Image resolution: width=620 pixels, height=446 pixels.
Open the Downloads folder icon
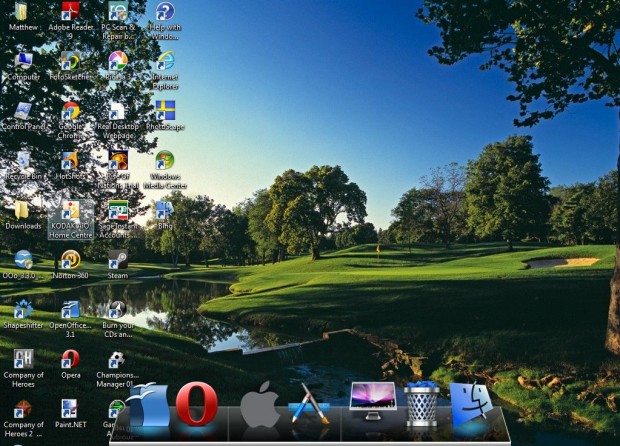22,210
